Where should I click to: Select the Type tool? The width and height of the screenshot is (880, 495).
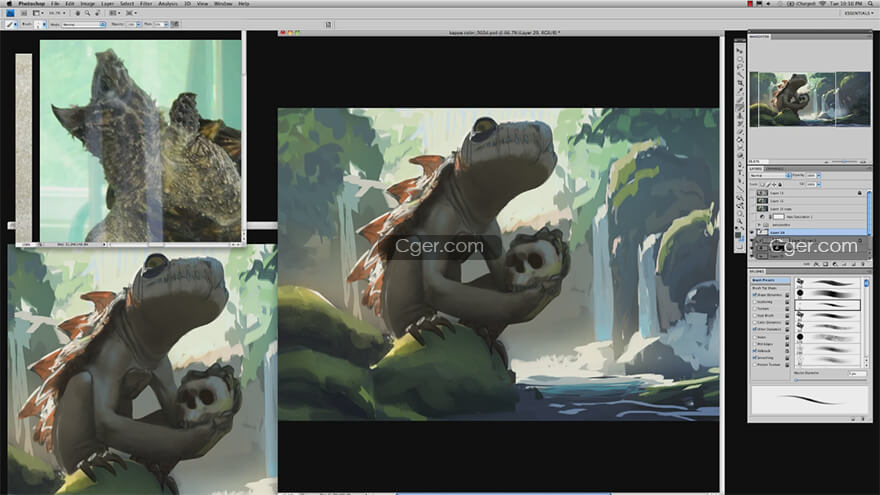point(740,173)
